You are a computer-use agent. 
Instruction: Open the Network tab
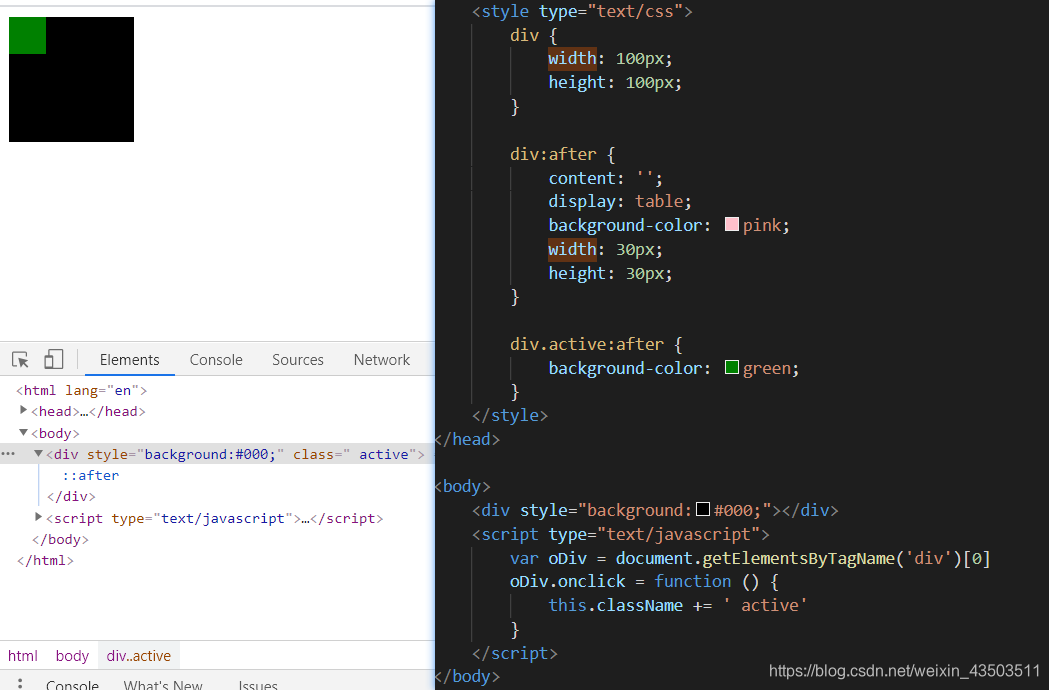point(381,360)
